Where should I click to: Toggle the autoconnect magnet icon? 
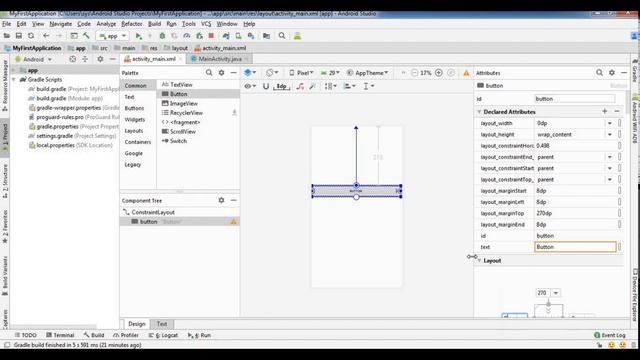pos(266,86)
